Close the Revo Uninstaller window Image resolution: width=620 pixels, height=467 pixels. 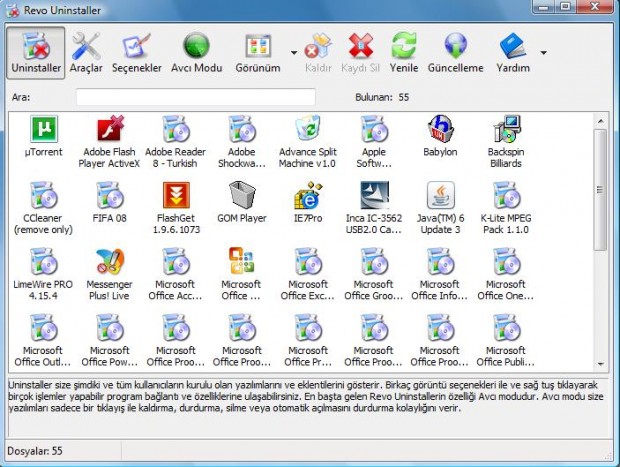(595, 6)
